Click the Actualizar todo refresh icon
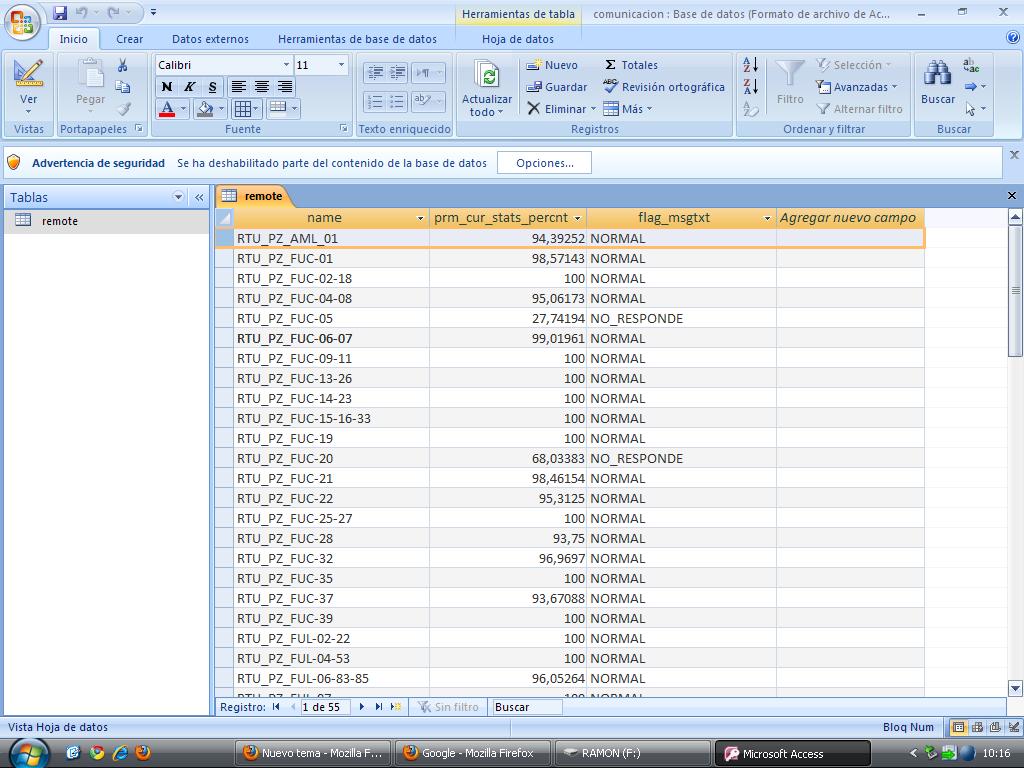Screen dimensions: 1024x768 (x=487, y=76)
